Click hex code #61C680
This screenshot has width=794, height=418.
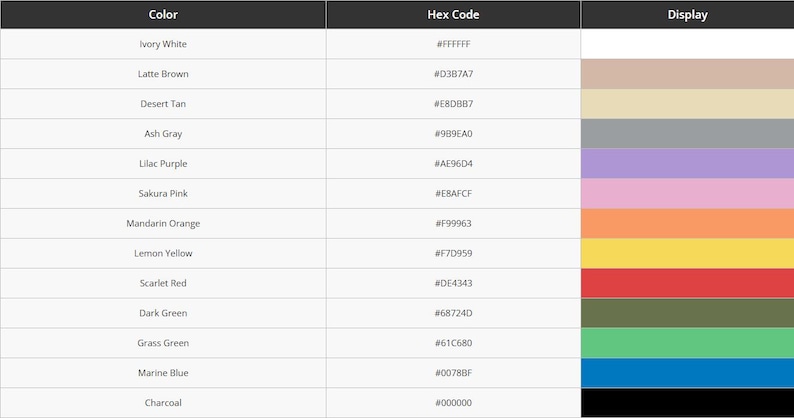(x=453, y=343)
